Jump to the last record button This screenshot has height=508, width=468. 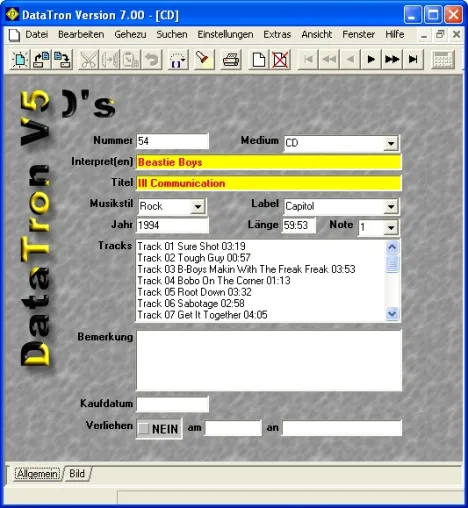413,60
